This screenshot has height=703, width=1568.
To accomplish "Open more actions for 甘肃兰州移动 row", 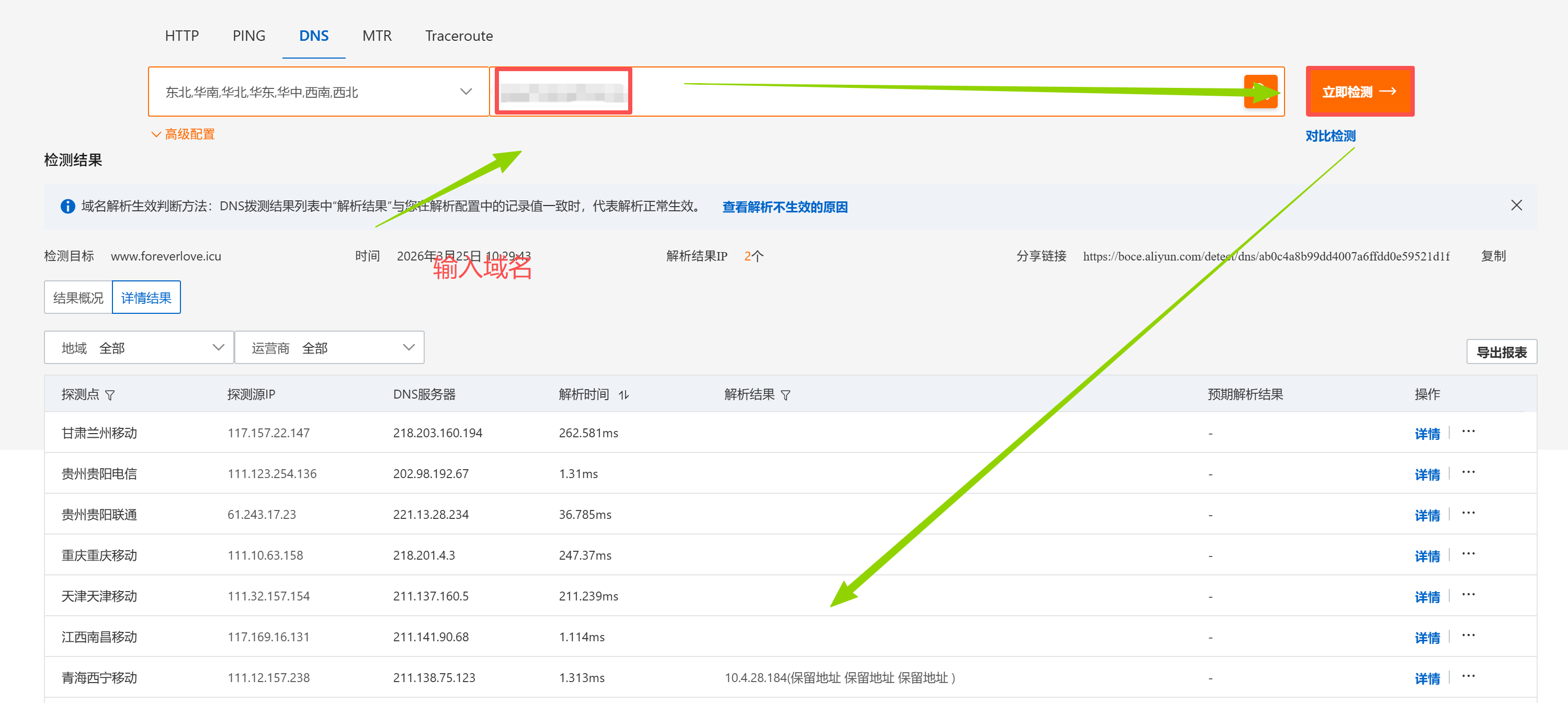I will [1468, 432].
